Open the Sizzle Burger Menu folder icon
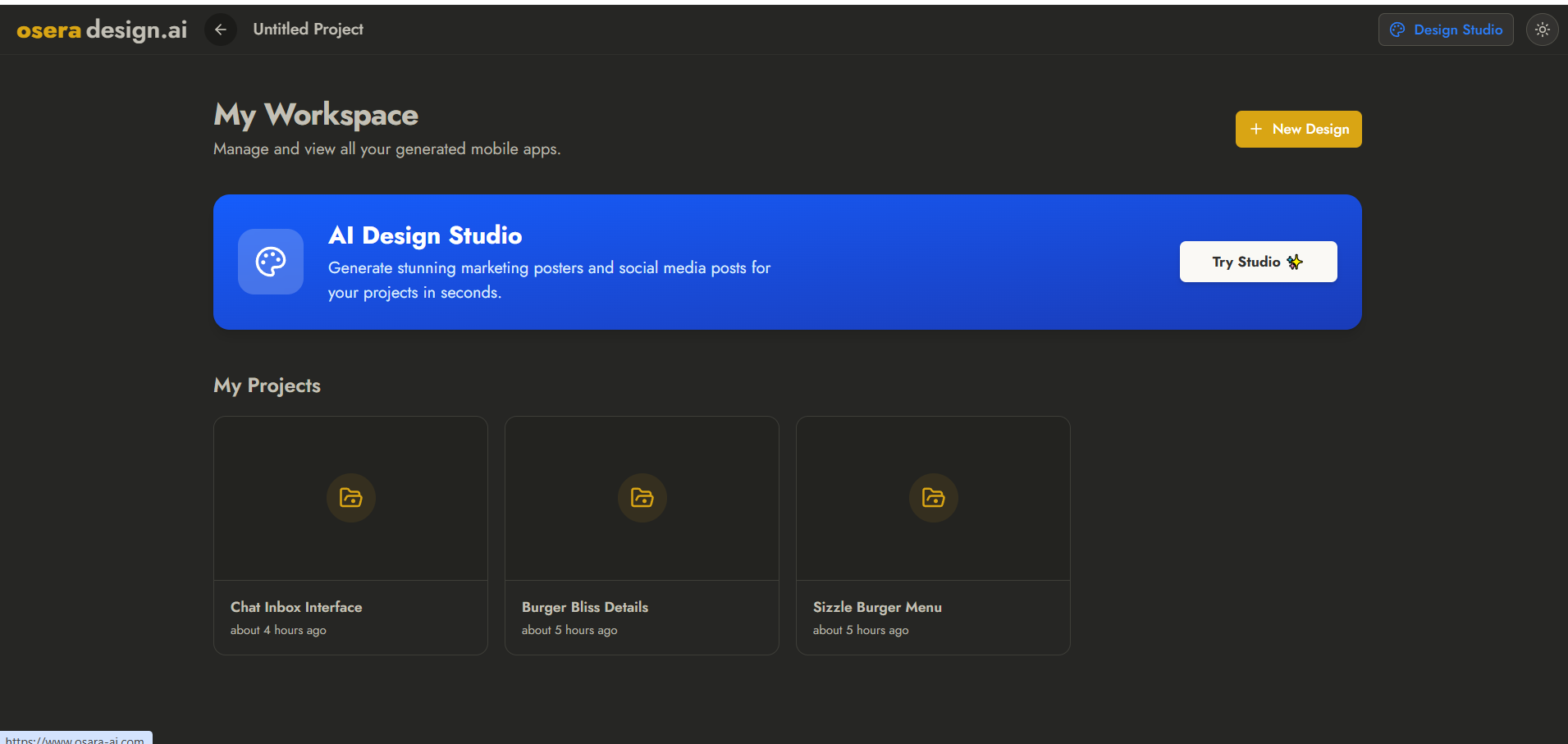This screenshot has height=744, width=1568. (934, 498)
